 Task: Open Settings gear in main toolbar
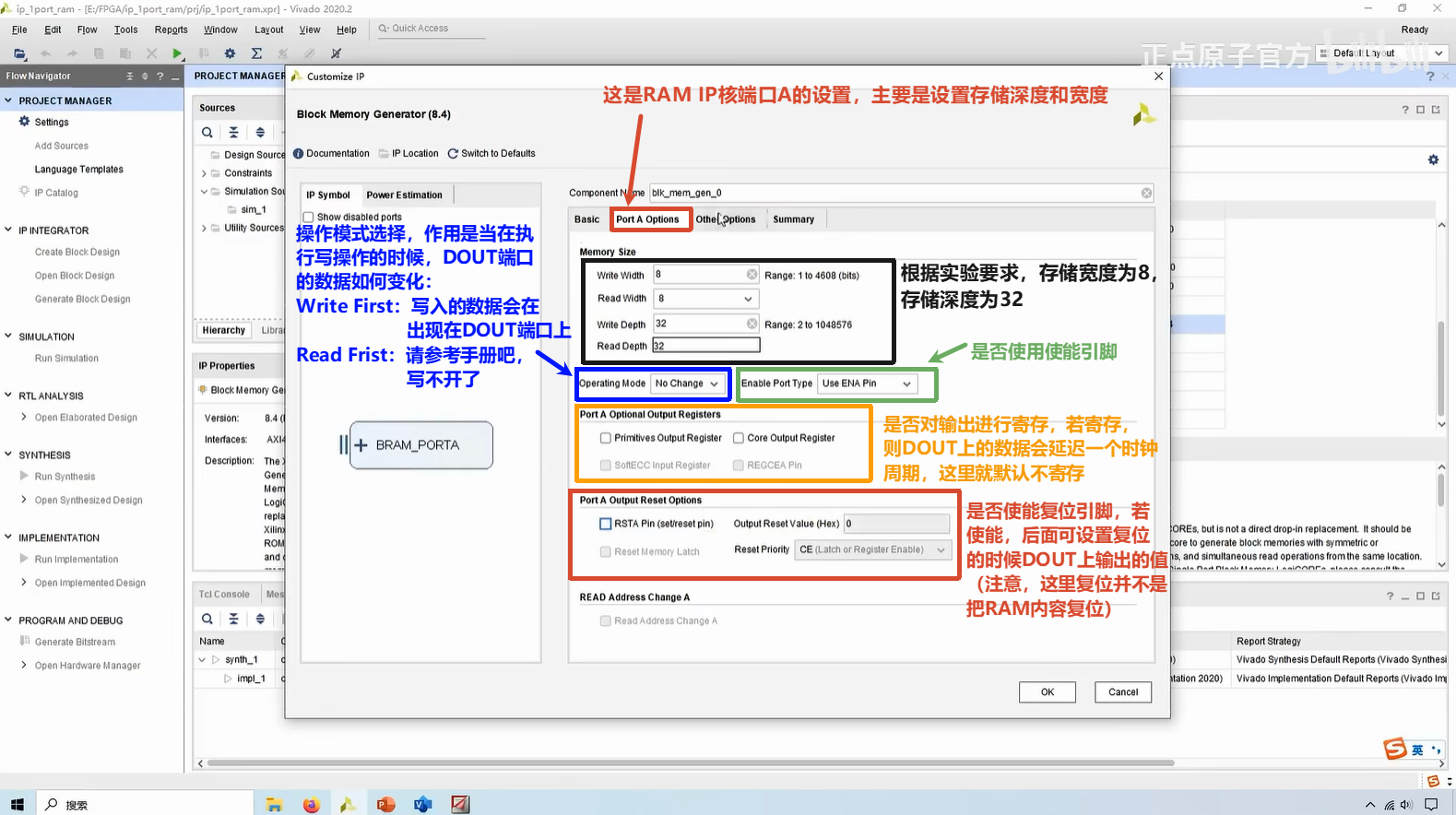point(231,53)
